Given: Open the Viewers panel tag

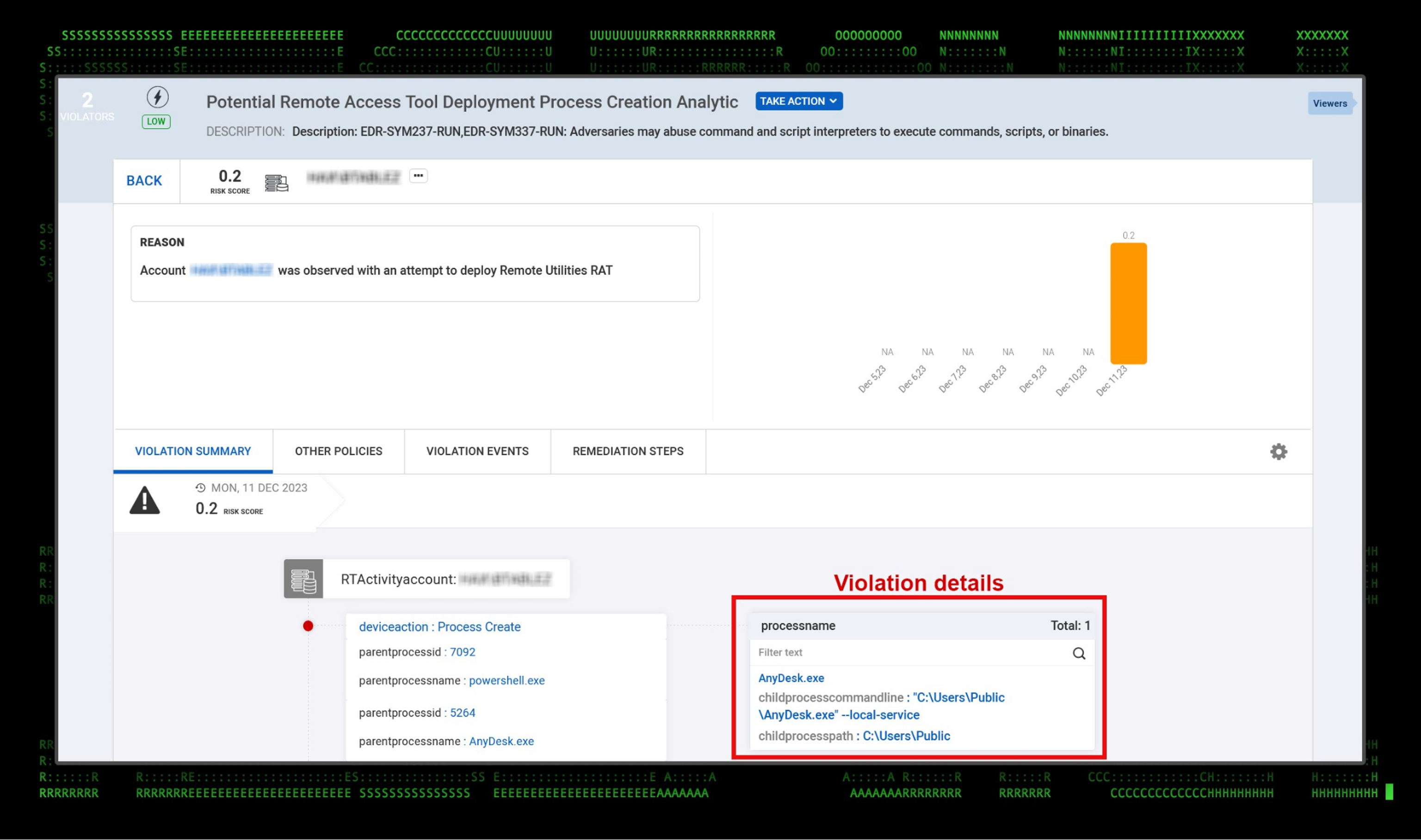Looking at the screenshot, I should click(1329, 104).
